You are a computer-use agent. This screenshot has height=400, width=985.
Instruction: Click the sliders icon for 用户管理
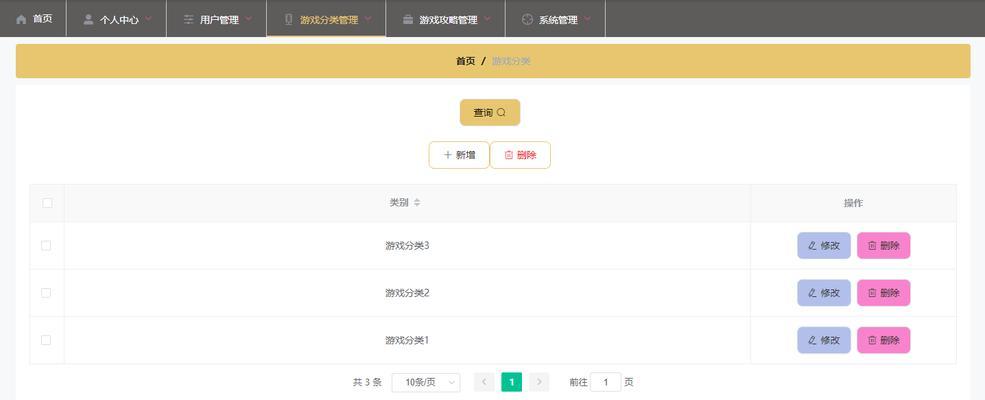188,19
